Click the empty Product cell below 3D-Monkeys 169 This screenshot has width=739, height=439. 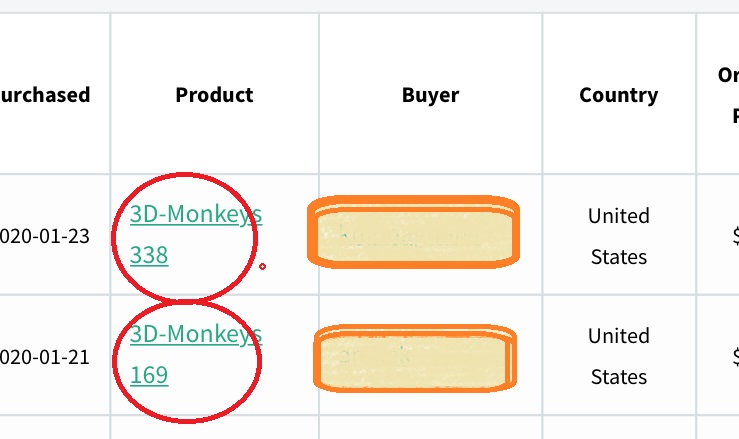(214, 428)
